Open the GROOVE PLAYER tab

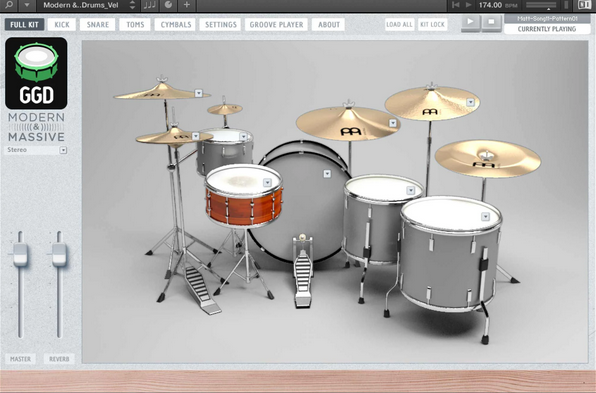[276, 25]
